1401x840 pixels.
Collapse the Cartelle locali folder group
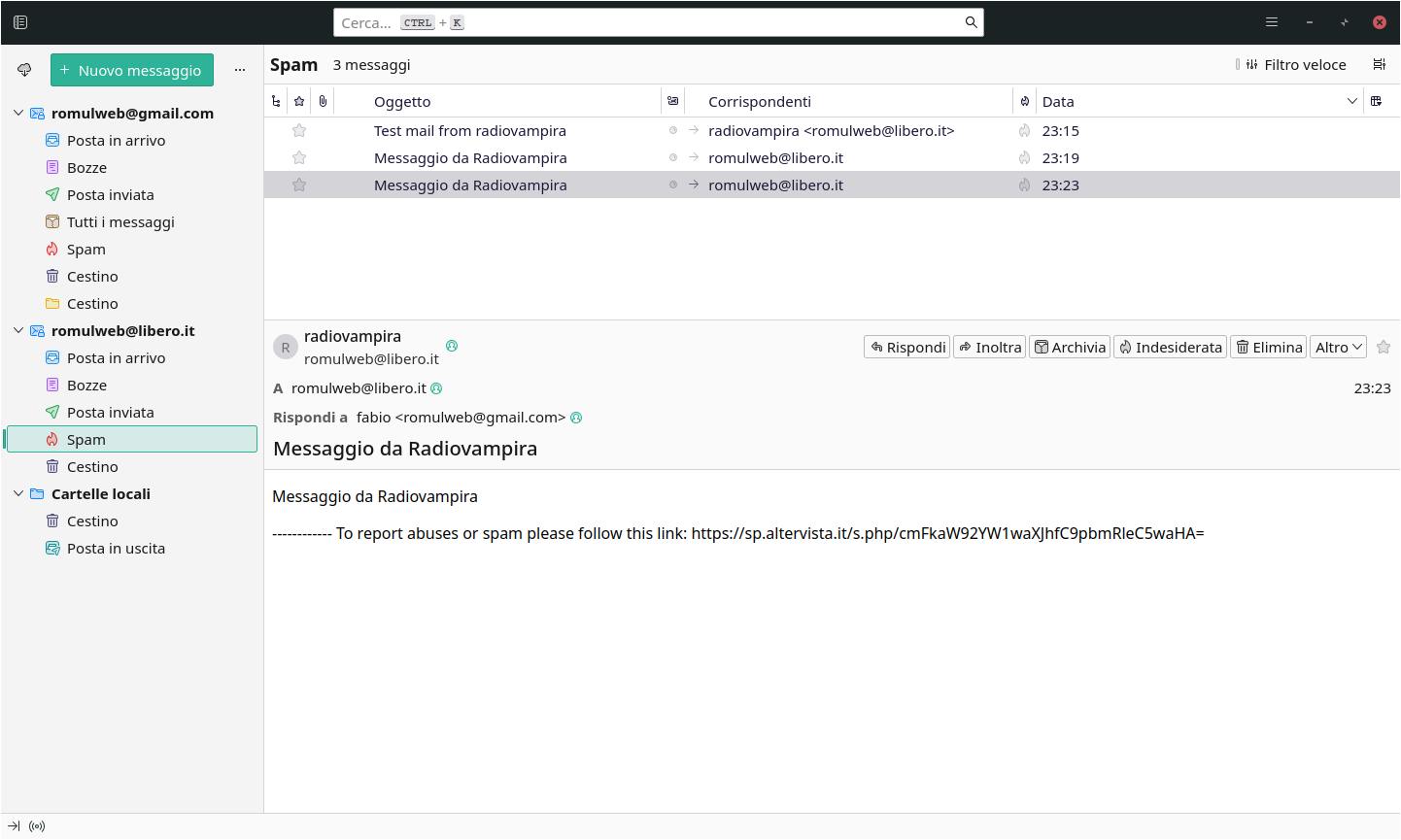tap(18, 494)
